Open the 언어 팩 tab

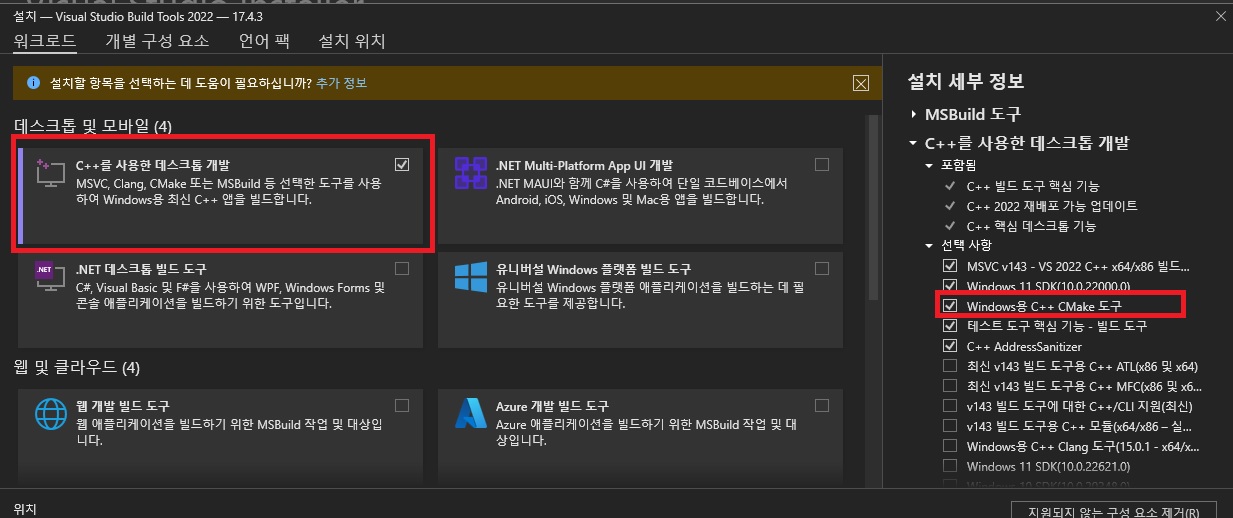(264, 41)
